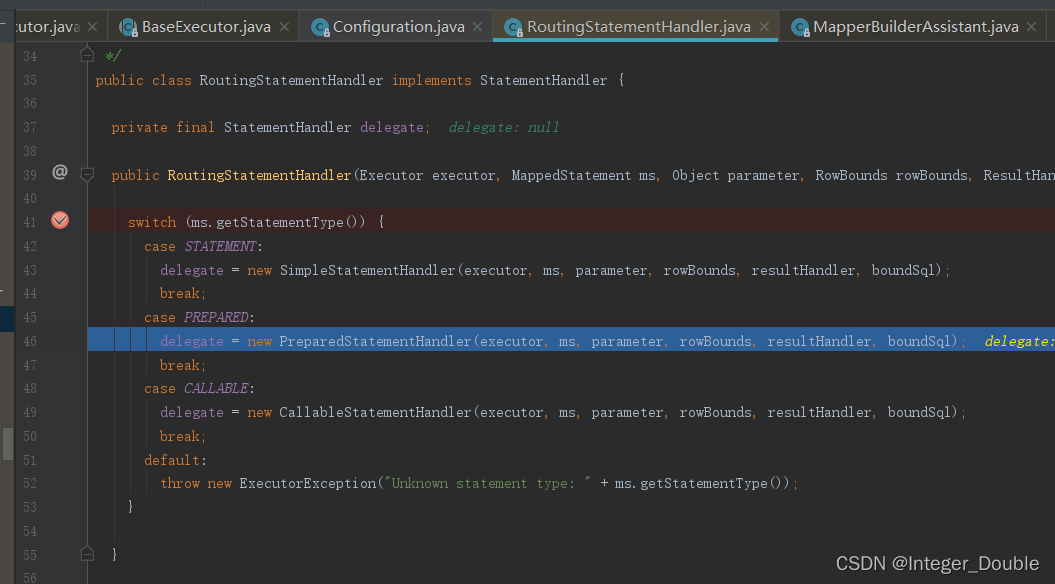Toggle a breakpoint in the gutter at line 46

tap(60, 340)
